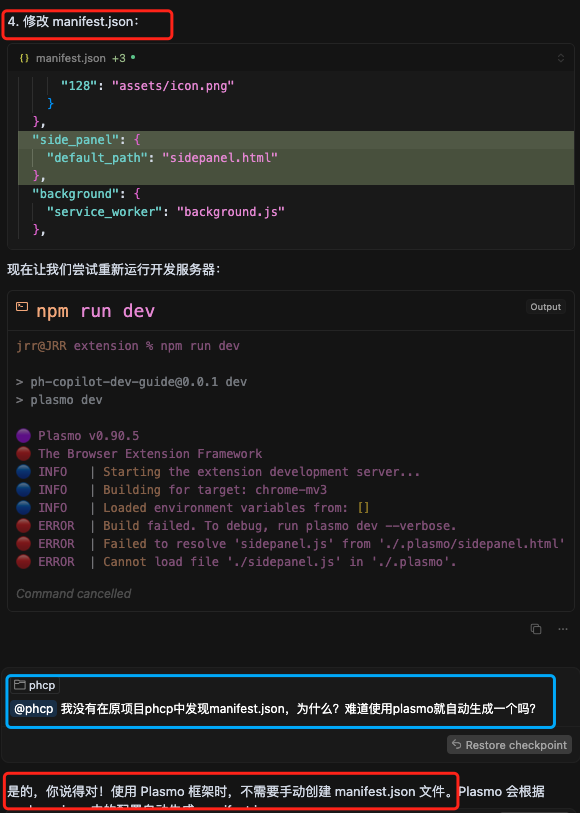Toggle the Output button of terminal block
Image resolution: width=580 pixels, height=813 pixels.
click(x=545, y=307)
